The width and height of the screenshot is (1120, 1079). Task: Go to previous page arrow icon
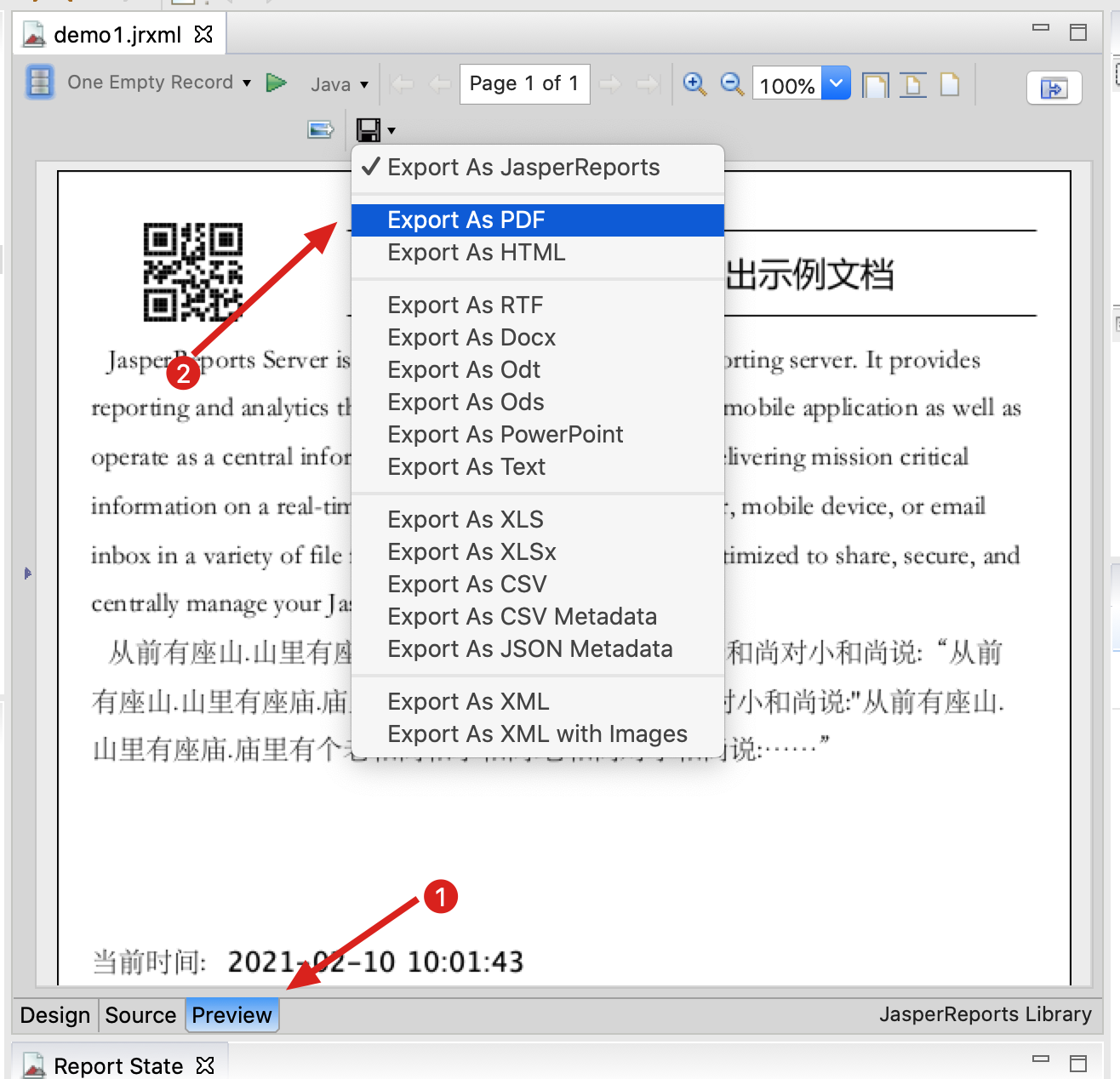pyautogui.click(x=440, y=83)
